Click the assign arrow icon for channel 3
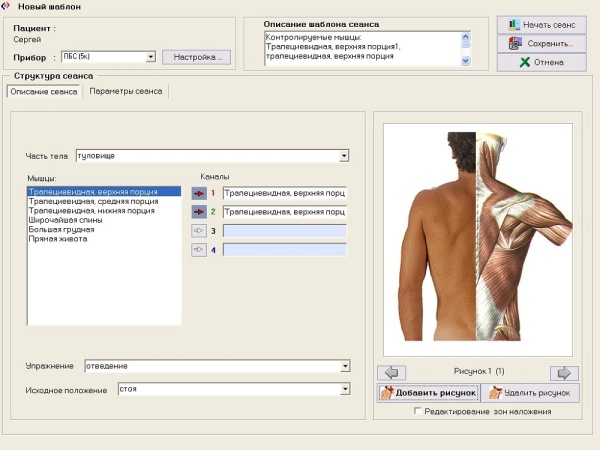600x450 pixels. pos(198,230)
